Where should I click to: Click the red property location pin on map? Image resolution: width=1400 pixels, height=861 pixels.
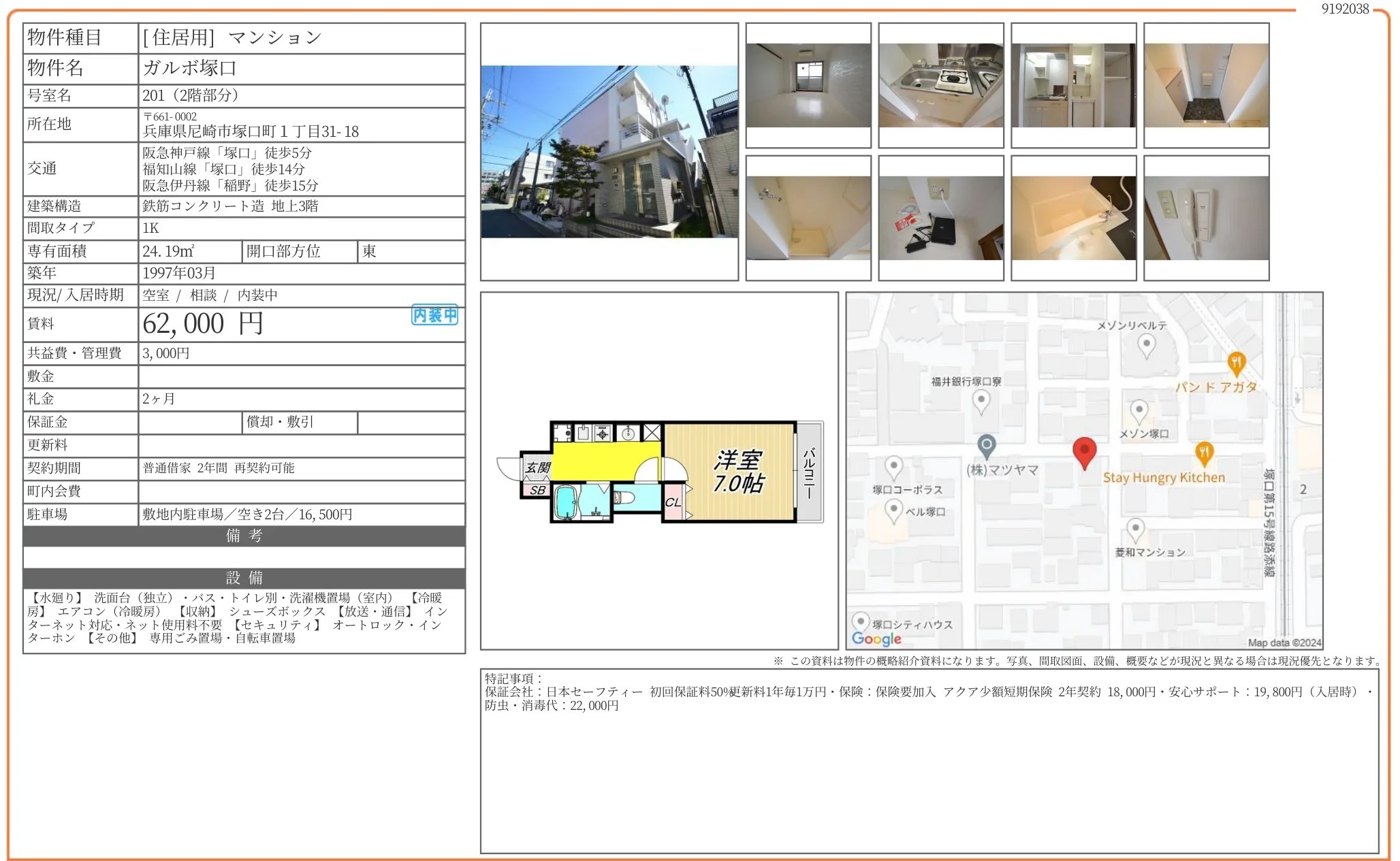[x=1084, y=451]
